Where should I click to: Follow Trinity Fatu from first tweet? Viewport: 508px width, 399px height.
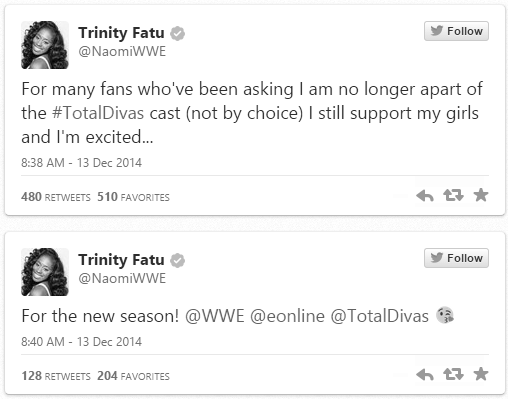point(456,31)
